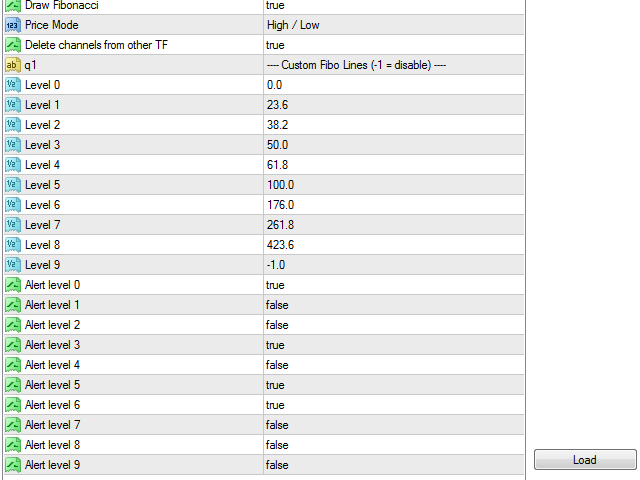Click the Level 9 double icon
640x480 pixels.
coord(13,265)
